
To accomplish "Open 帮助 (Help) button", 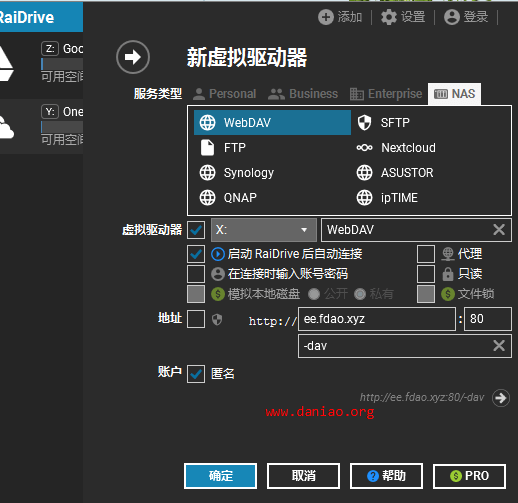I will 386,476.
